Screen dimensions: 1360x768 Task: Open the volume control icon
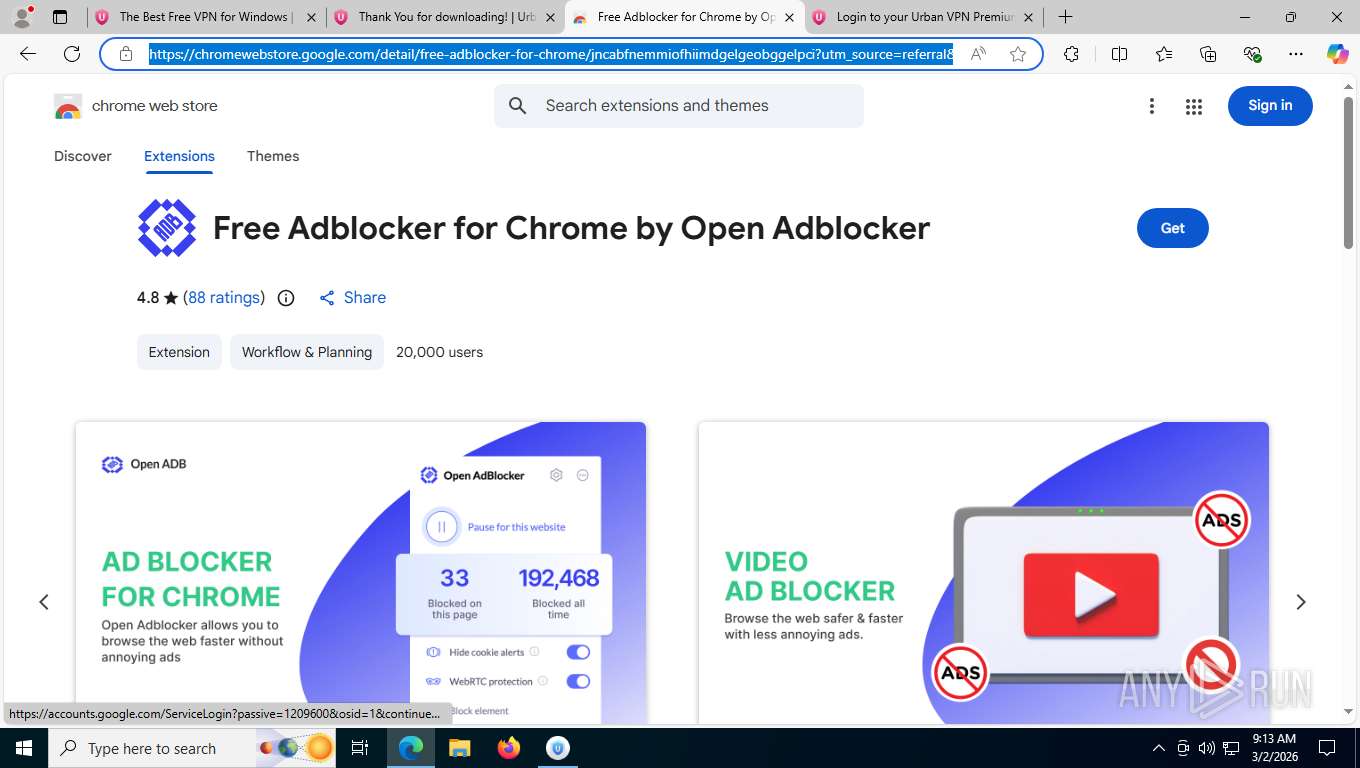click(x=1206, y=748)
